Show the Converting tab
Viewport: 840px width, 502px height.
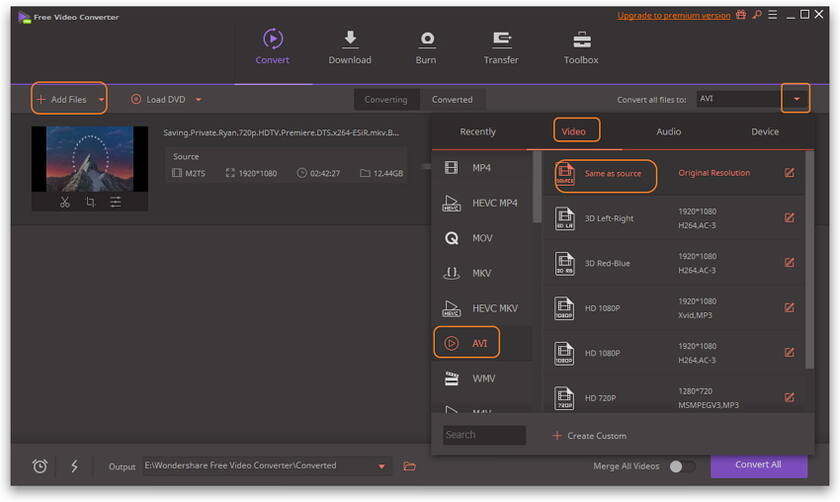(386, 100)
